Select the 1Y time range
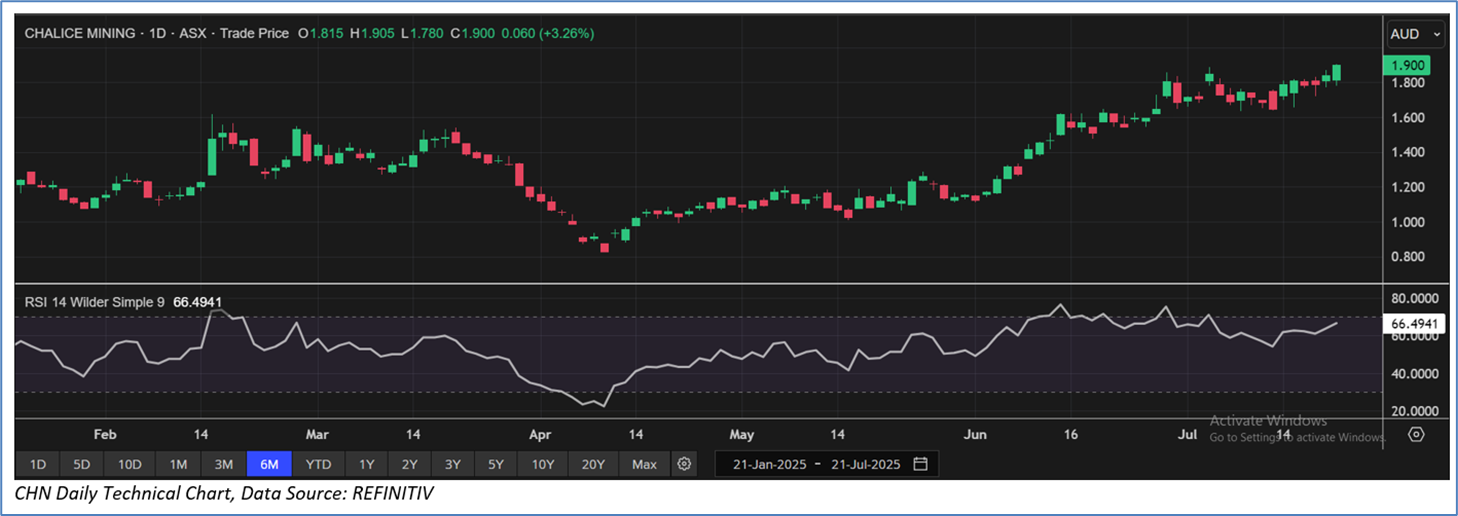Screen dimensions: 1458x516 point(367,464)
